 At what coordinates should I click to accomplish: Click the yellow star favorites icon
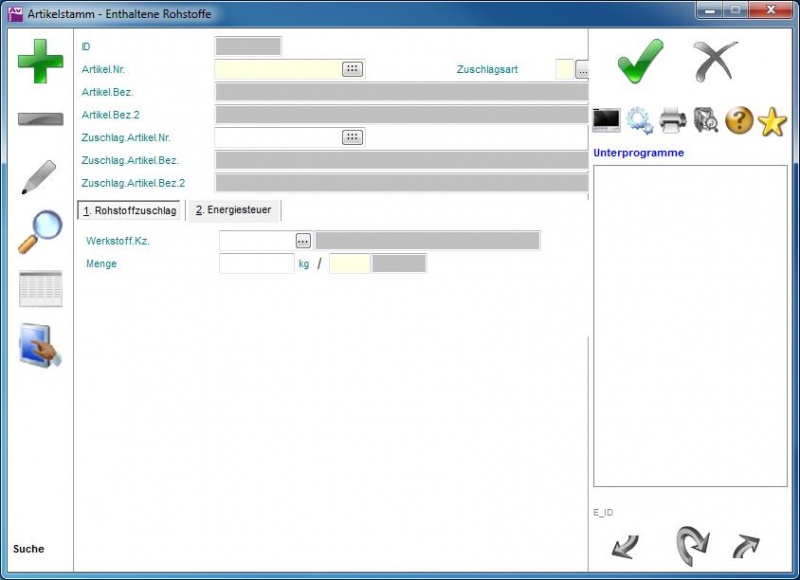click(772, 121)
